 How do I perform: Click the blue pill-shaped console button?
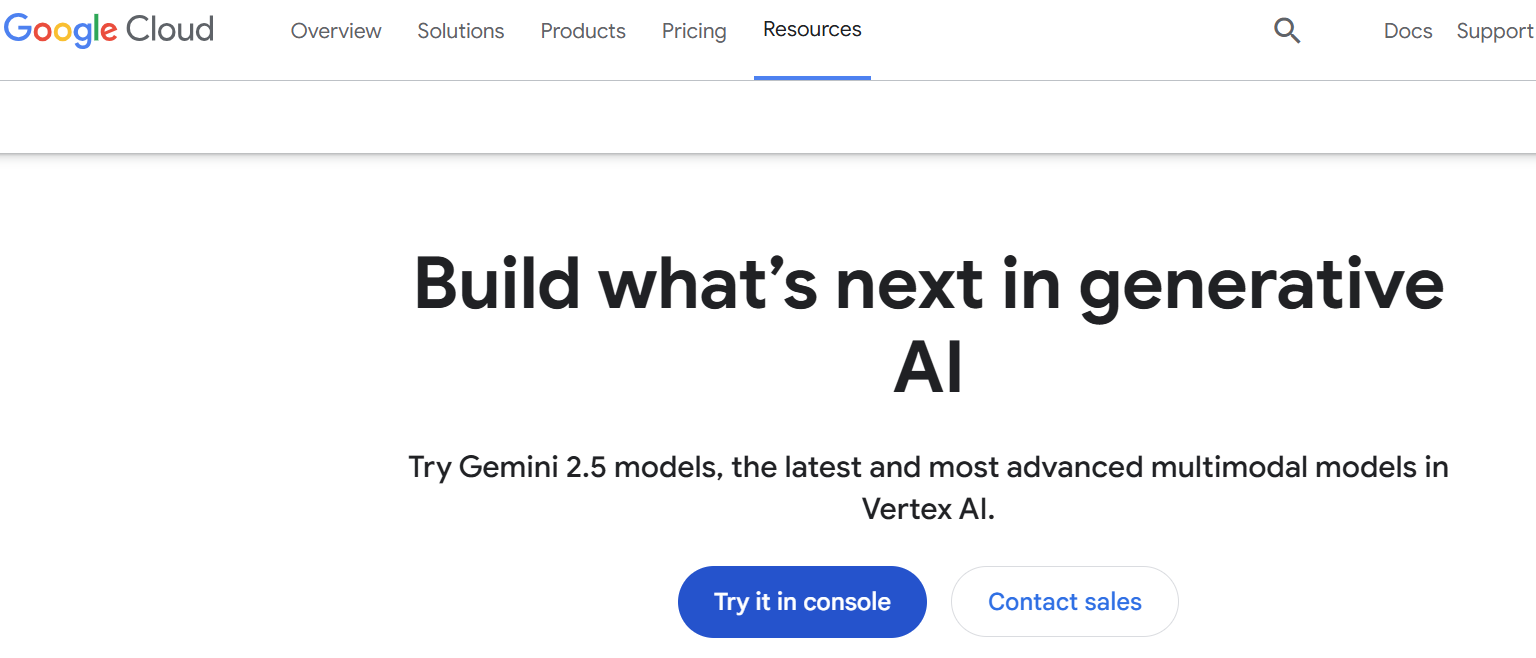pos(802,601)
